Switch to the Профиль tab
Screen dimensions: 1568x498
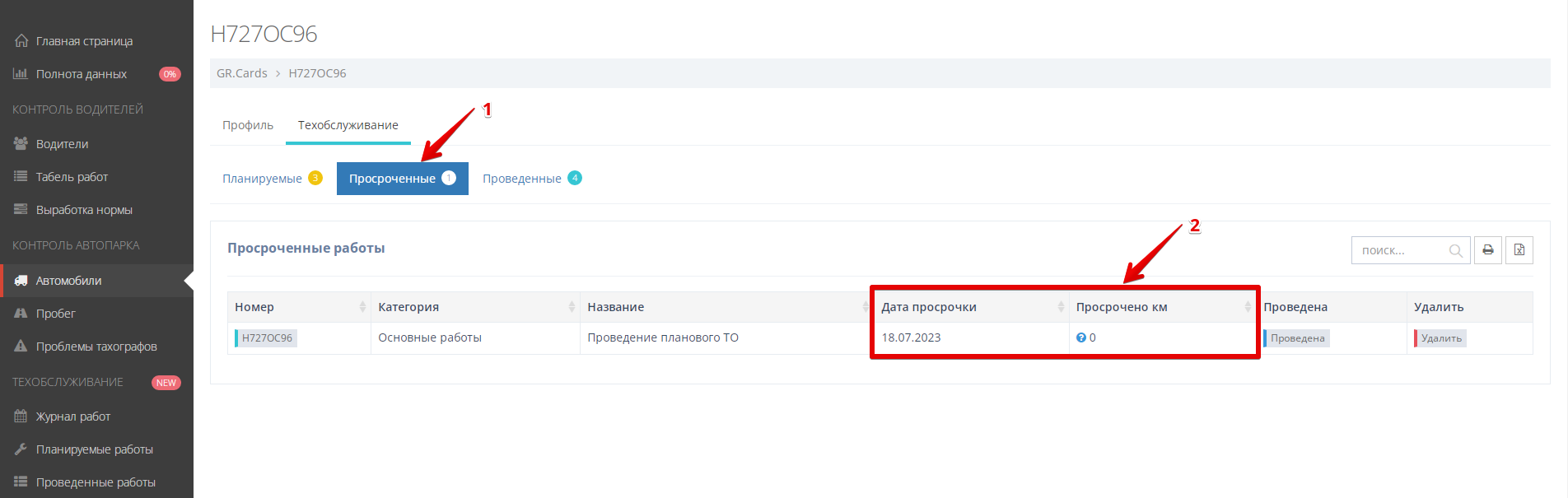tap(248, 125)
